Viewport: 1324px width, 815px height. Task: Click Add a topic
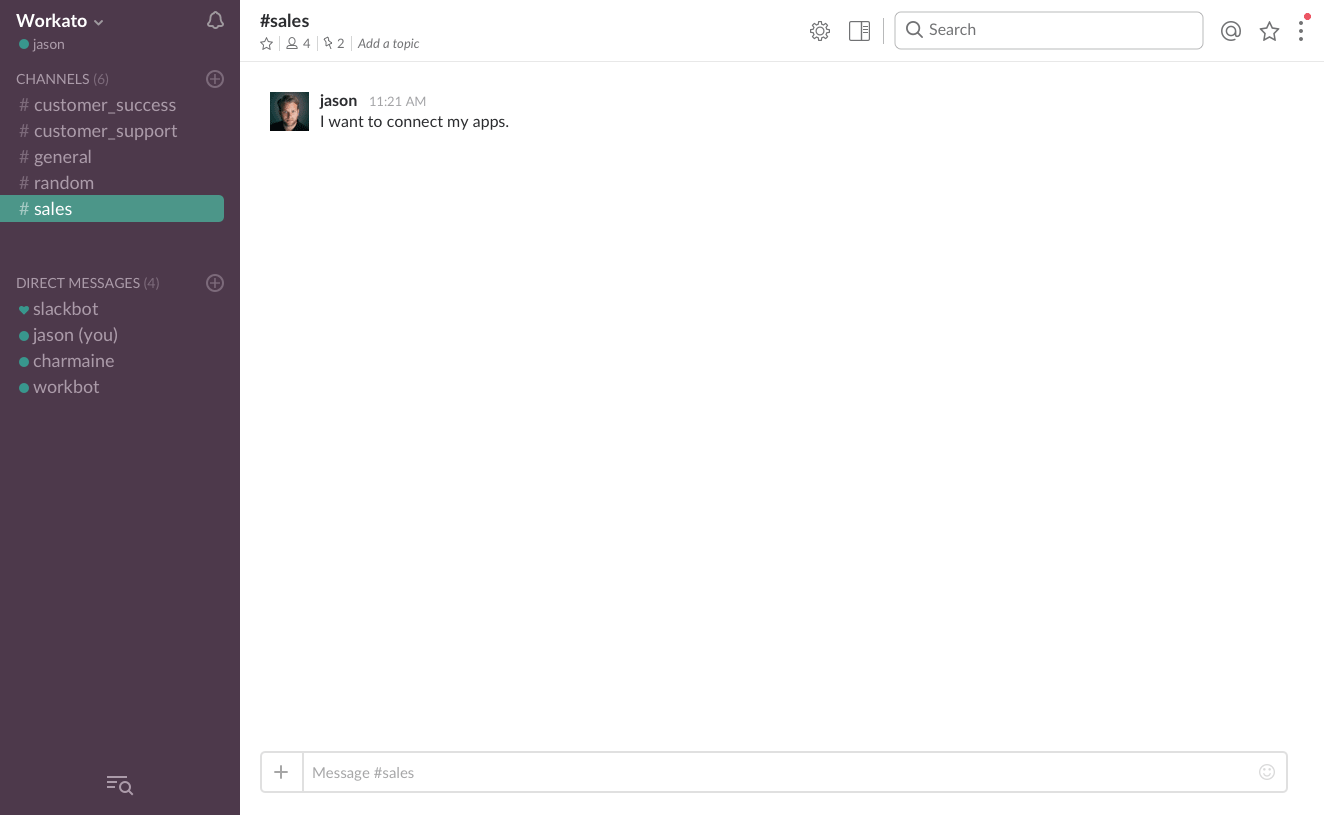tap(389, 44)
